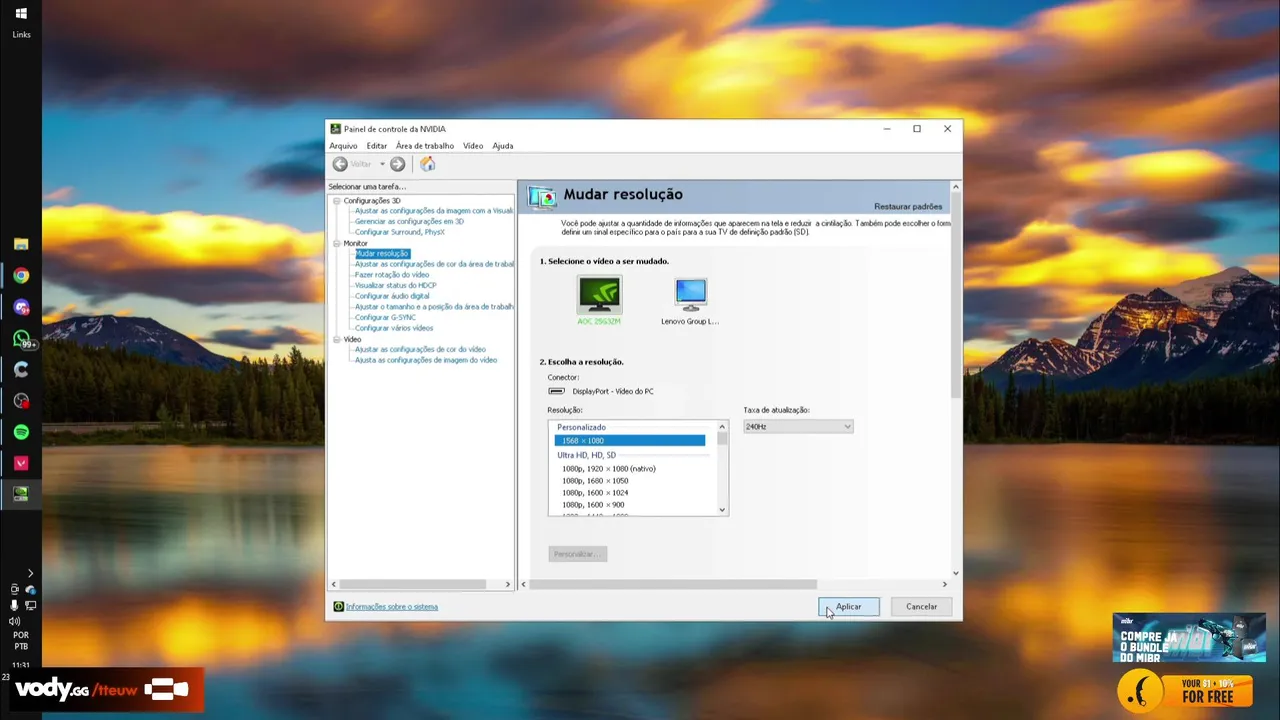
Task: Click the task pane horizontal scrollbar
Action: [412, 584]
